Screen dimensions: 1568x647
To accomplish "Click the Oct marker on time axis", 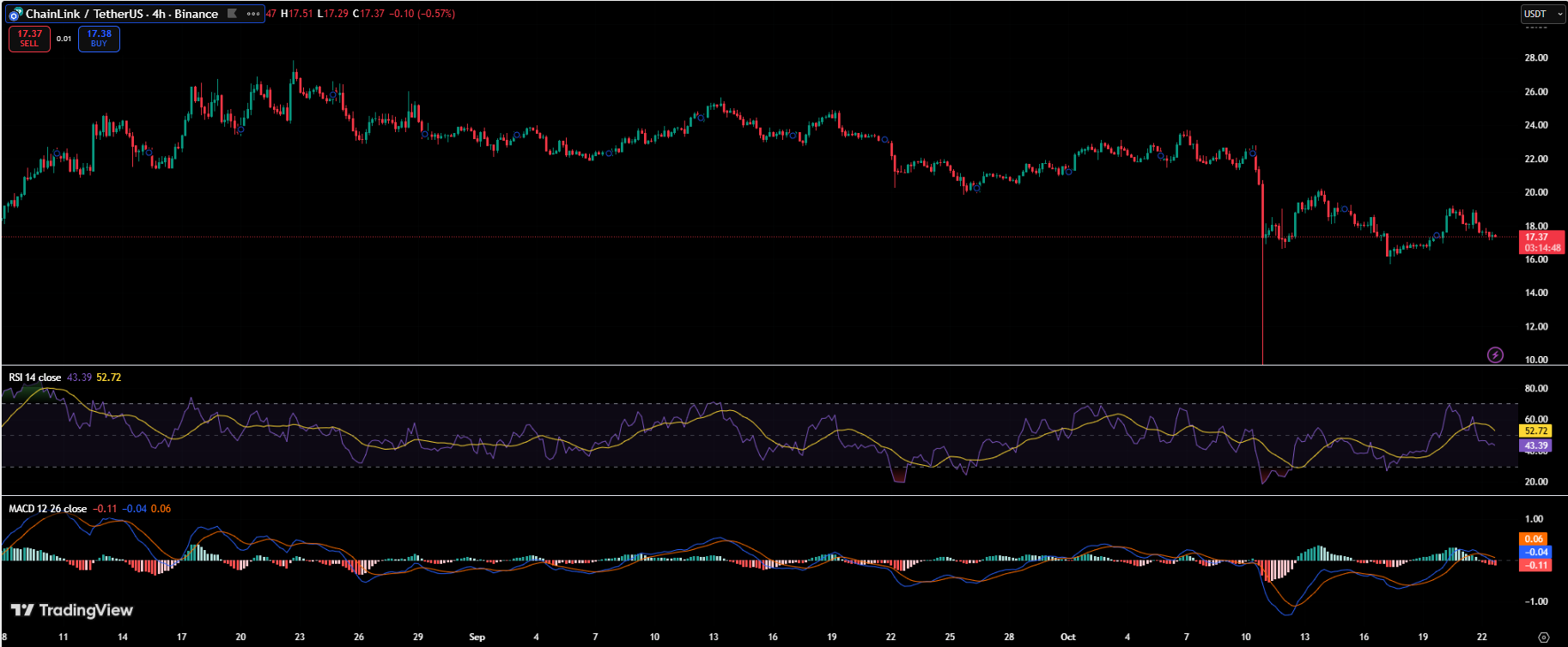I will tap(1067, 637).
